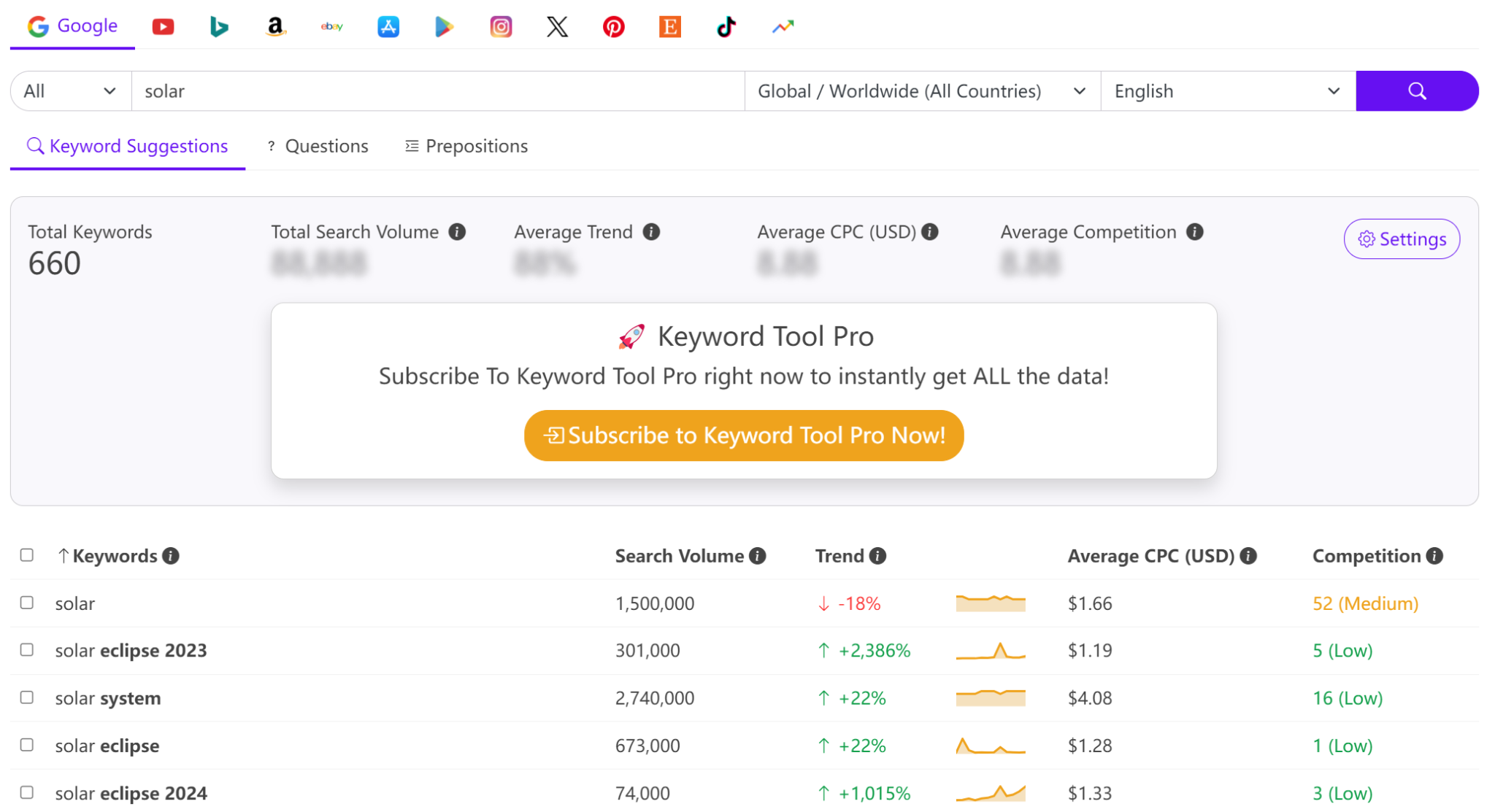Viewport: 1495px width, 812px height.
Task: Switch to the Questions tab
Action: click(x=318, y=146)
